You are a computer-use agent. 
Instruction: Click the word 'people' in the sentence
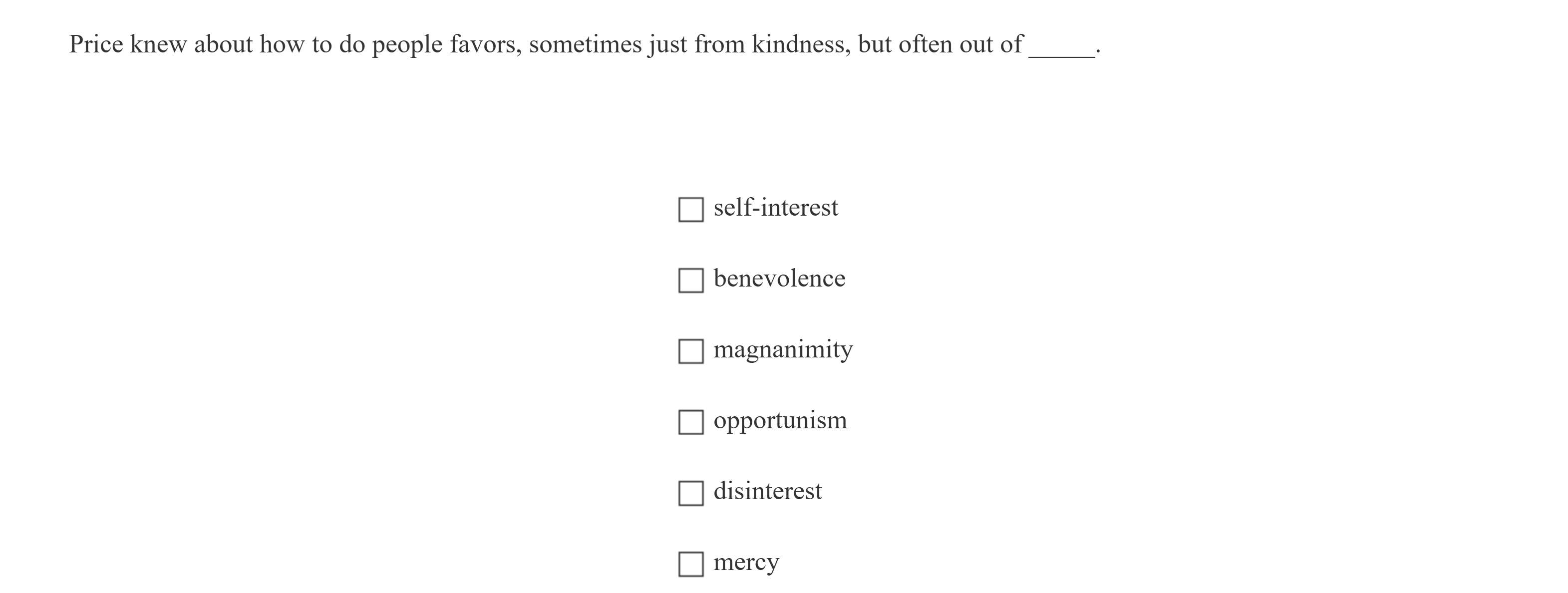click(407, 45)
